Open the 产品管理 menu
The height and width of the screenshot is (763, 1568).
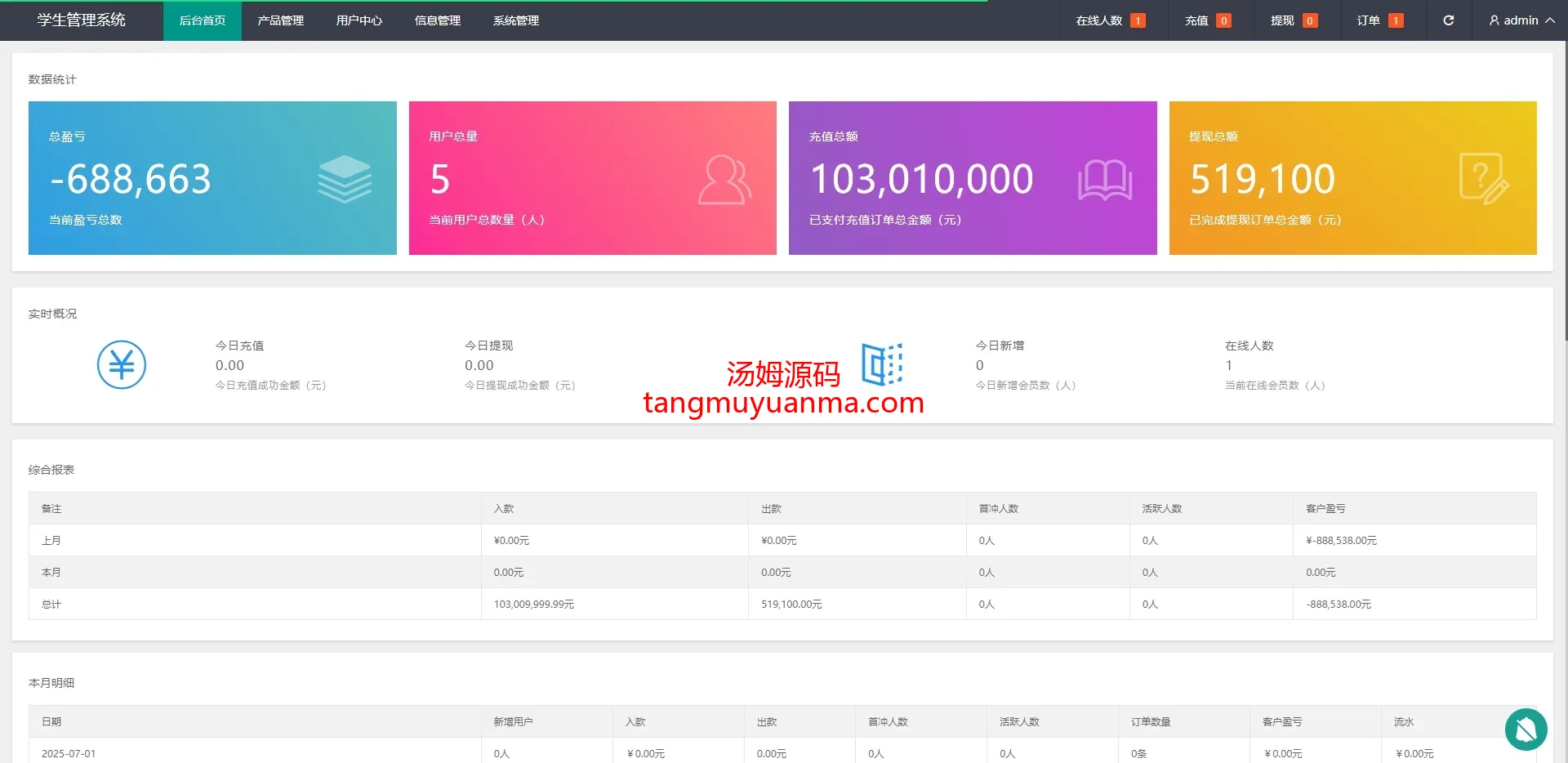281,20
